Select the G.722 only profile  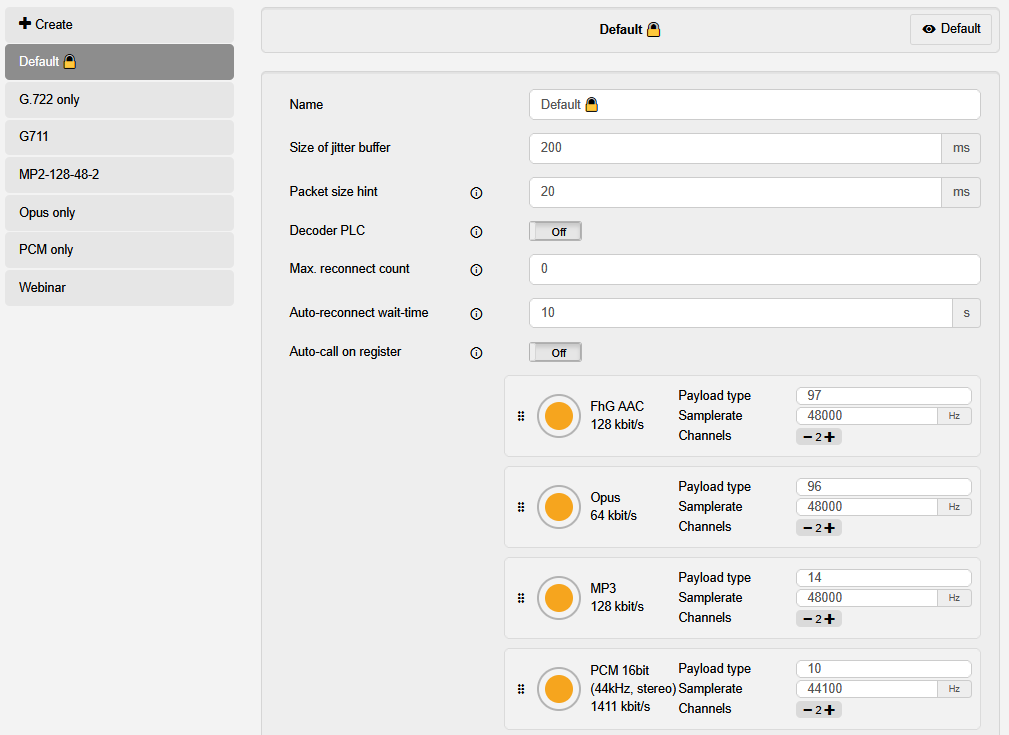(119, 100)
